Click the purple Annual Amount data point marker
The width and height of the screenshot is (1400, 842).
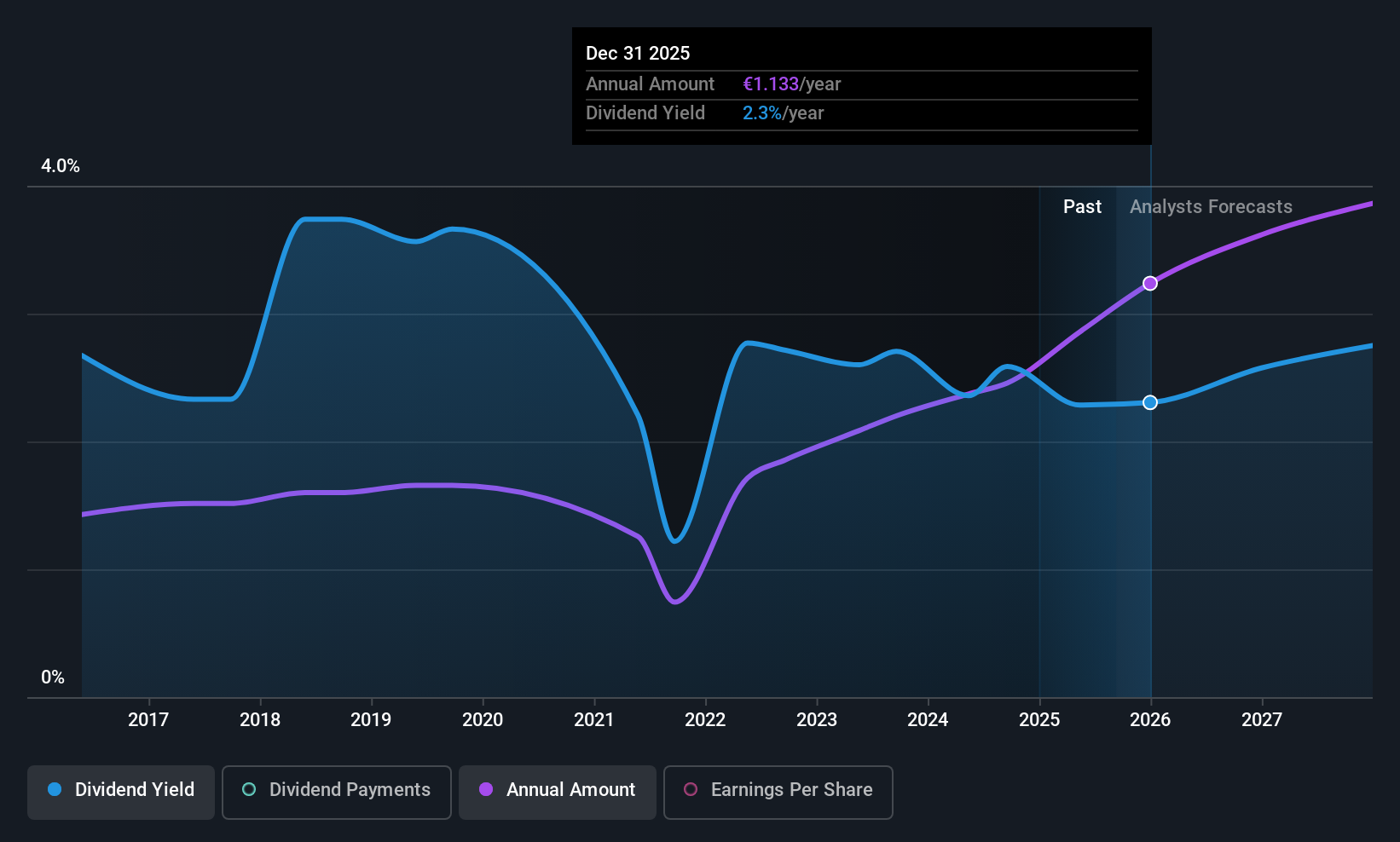coord(1150,283)
